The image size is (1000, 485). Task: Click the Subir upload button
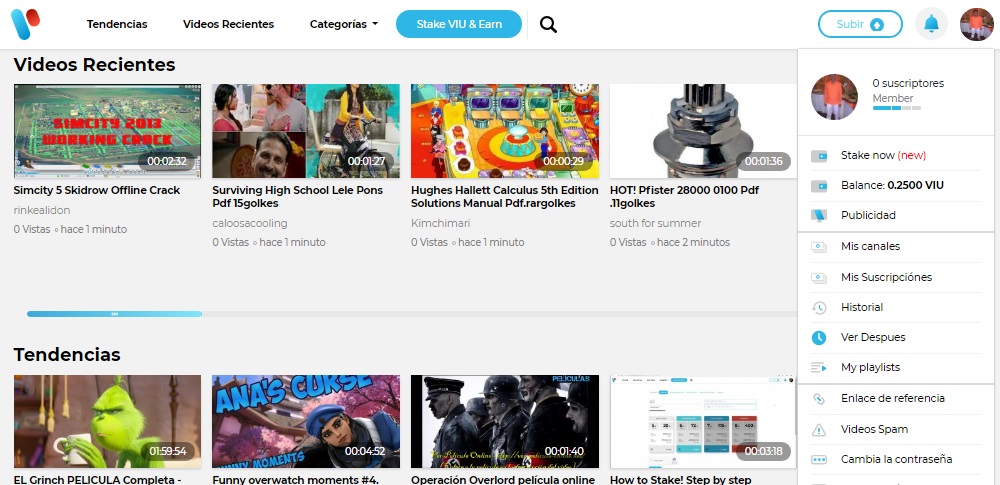860,24
